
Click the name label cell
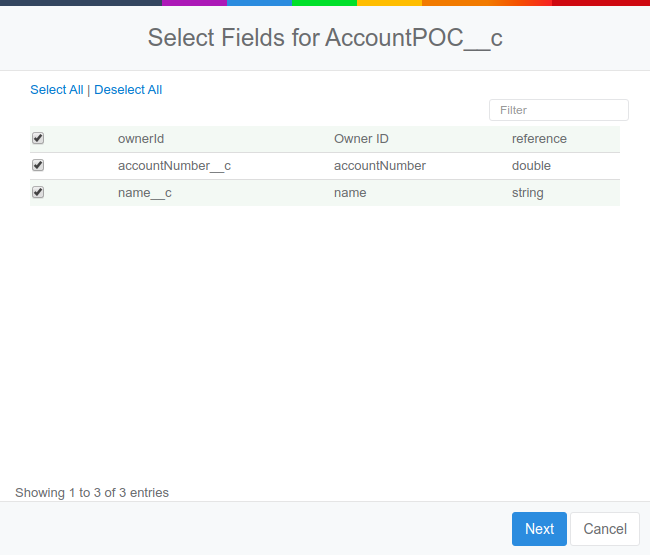click(350, 193)
